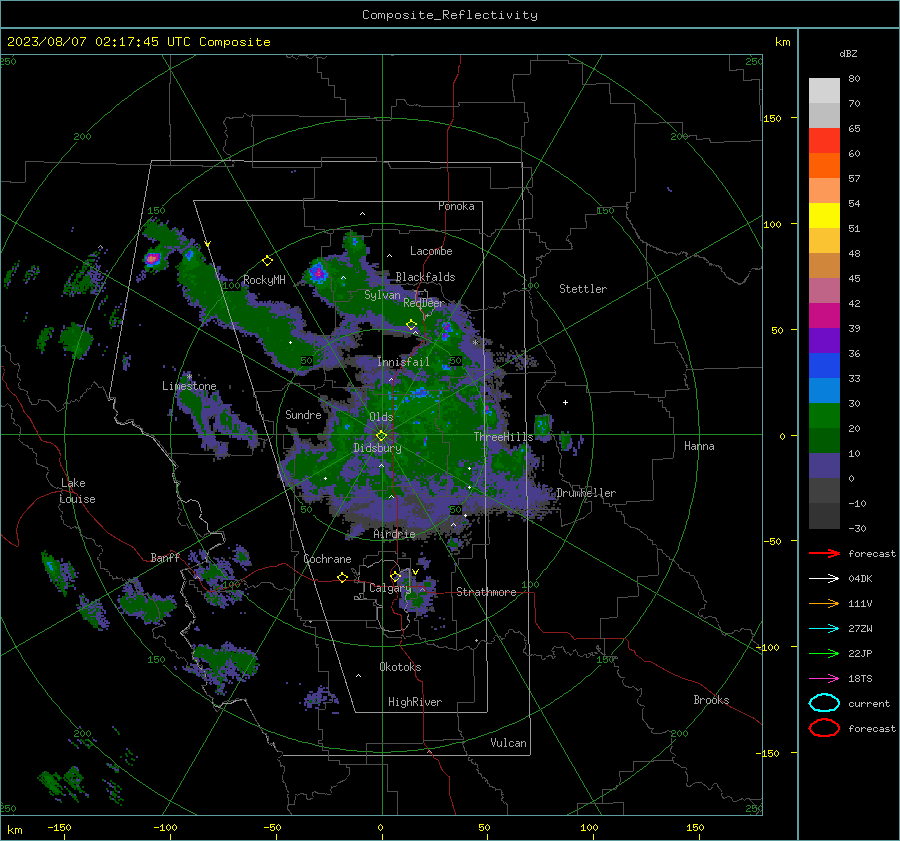Click the Vulcan town label
Screen dimensions: 900x841
[508, 743]
